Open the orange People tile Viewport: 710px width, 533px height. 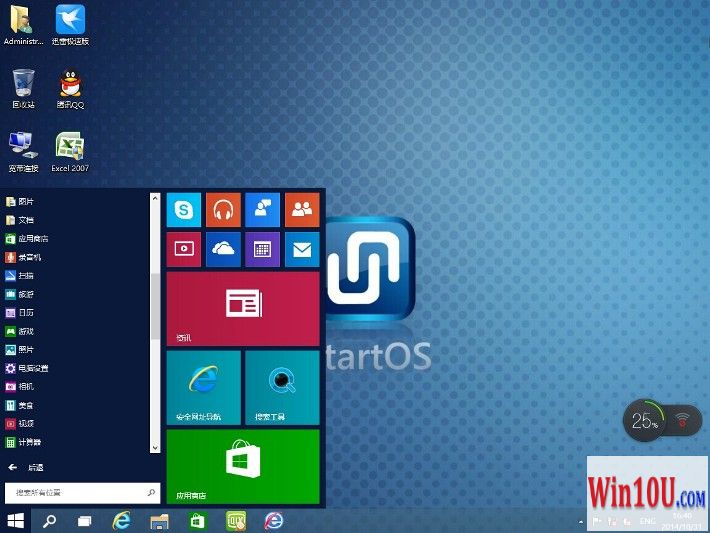click(x=302, y=210)
